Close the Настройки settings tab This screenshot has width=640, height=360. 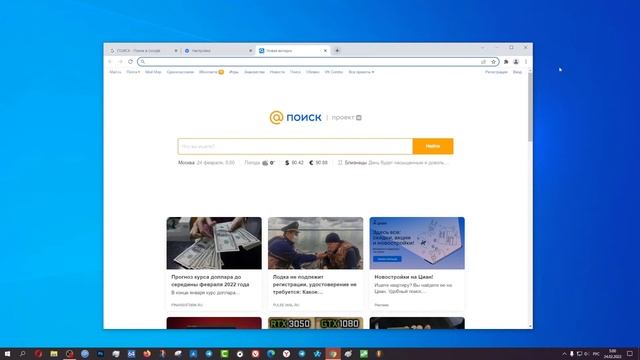251,51
